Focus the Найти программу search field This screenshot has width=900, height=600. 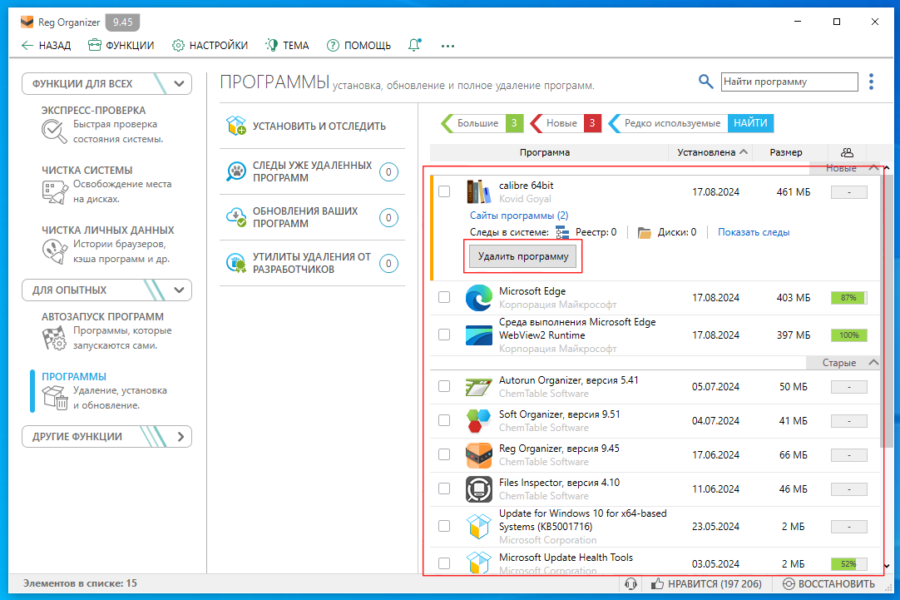pyautogui.click(x=789, y=82)
